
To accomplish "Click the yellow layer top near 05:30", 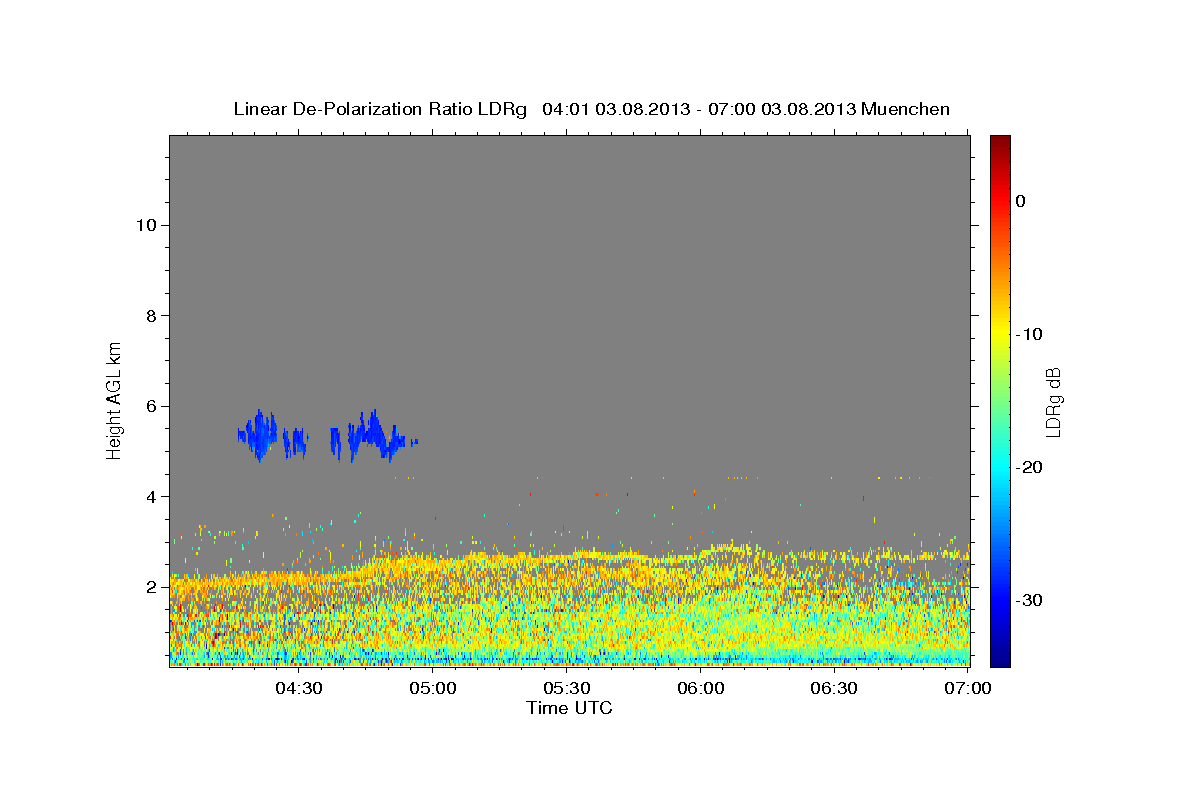I will coord(568,557).
